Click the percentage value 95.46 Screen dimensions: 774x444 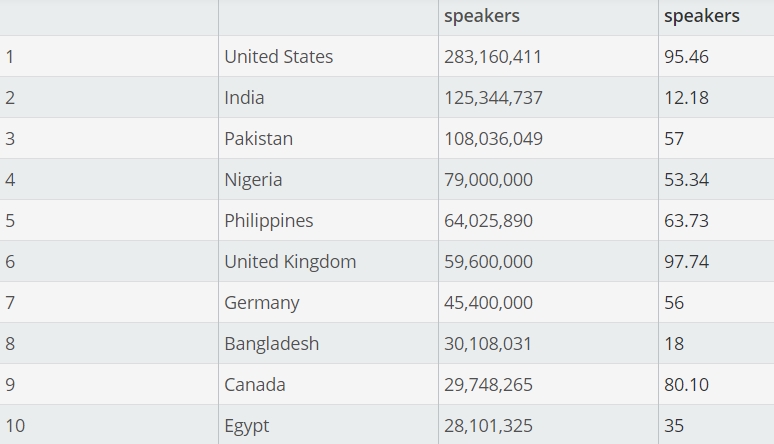(x=686, y=57)
